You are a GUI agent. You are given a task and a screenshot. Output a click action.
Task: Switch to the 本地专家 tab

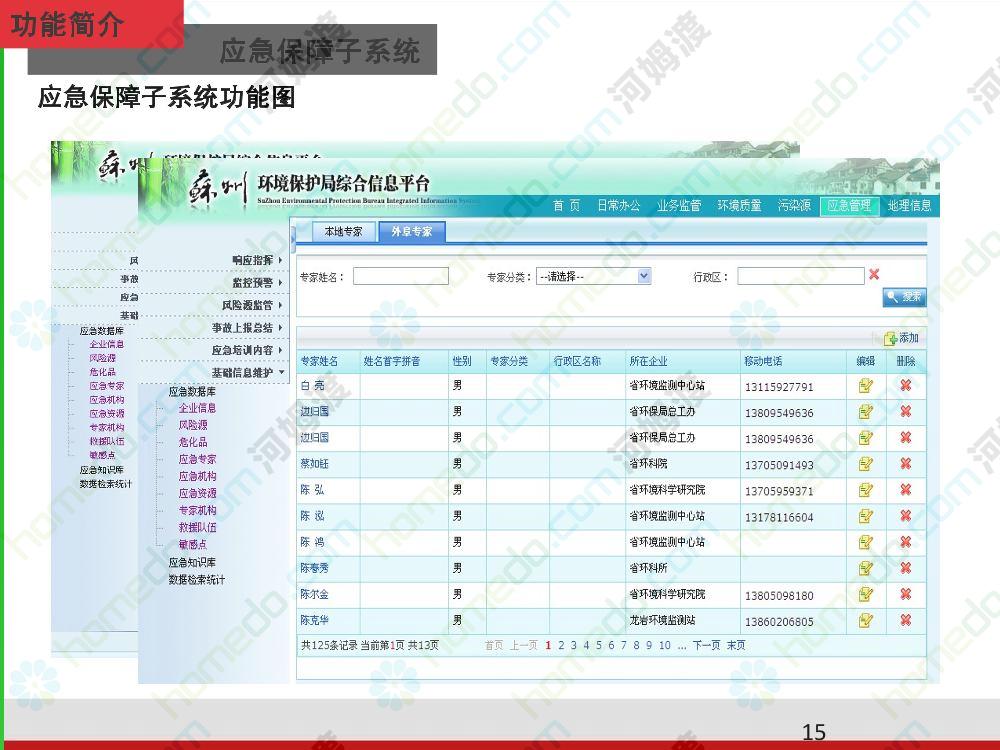(343, 232)
